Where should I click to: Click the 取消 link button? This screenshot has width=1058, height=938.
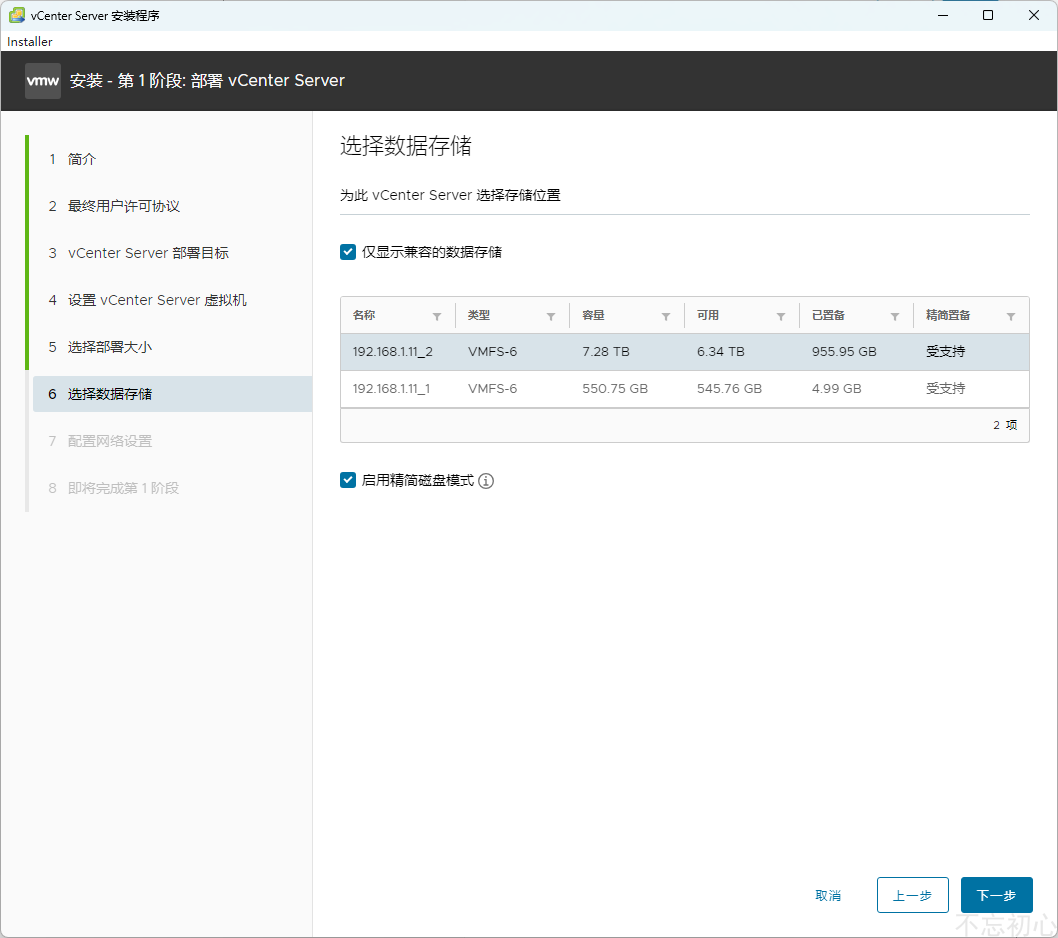coord(828,895)
